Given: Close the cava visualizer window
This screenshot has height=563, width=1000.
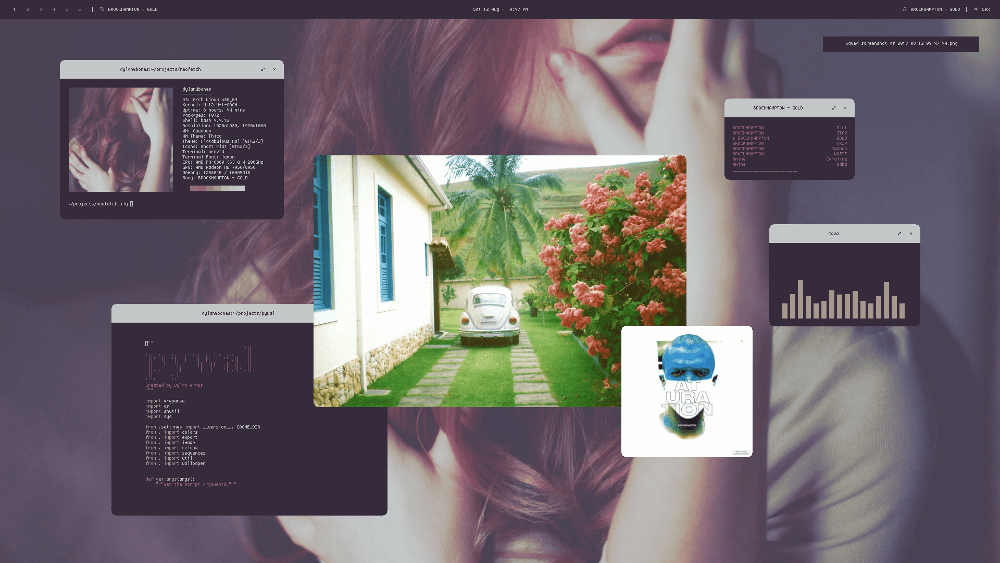Looking at the screenshot, I should click(x=911, y=233).
